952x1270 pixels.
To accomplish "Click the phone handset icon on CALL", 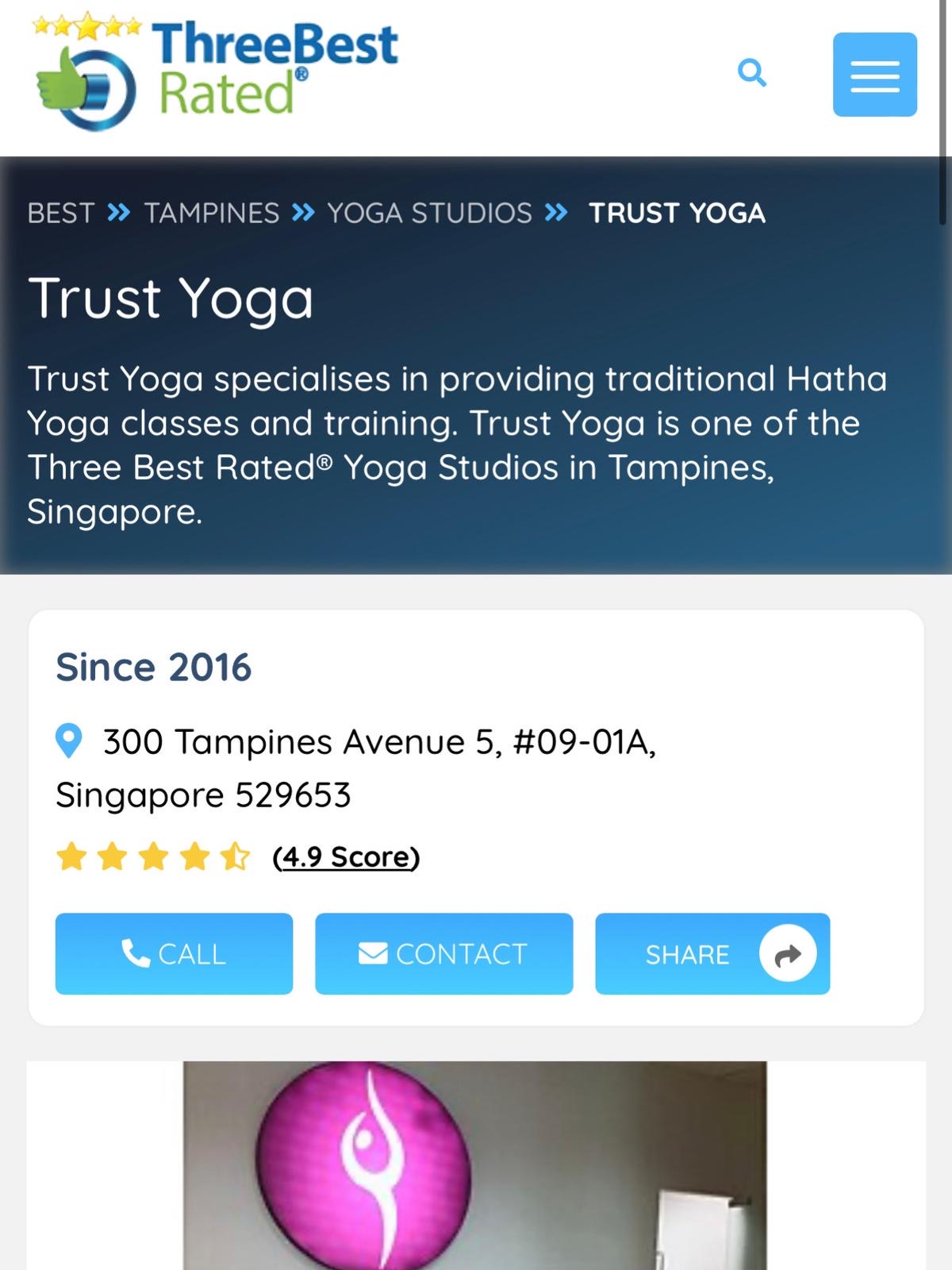I will [x=136, y=953].
